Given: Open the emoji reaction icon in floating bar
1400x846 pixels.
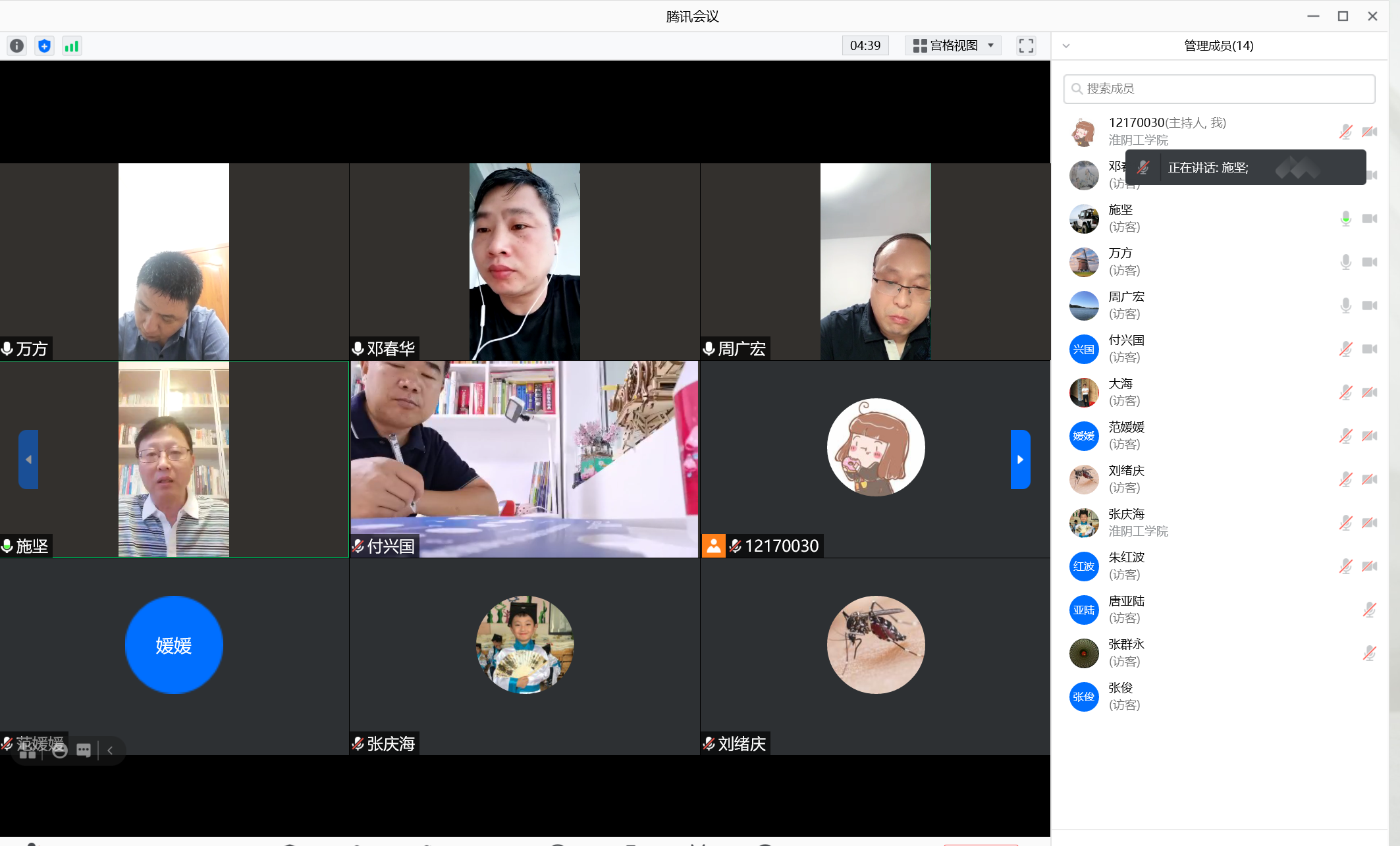Looking at the screenshot, I should coord(59,751).
